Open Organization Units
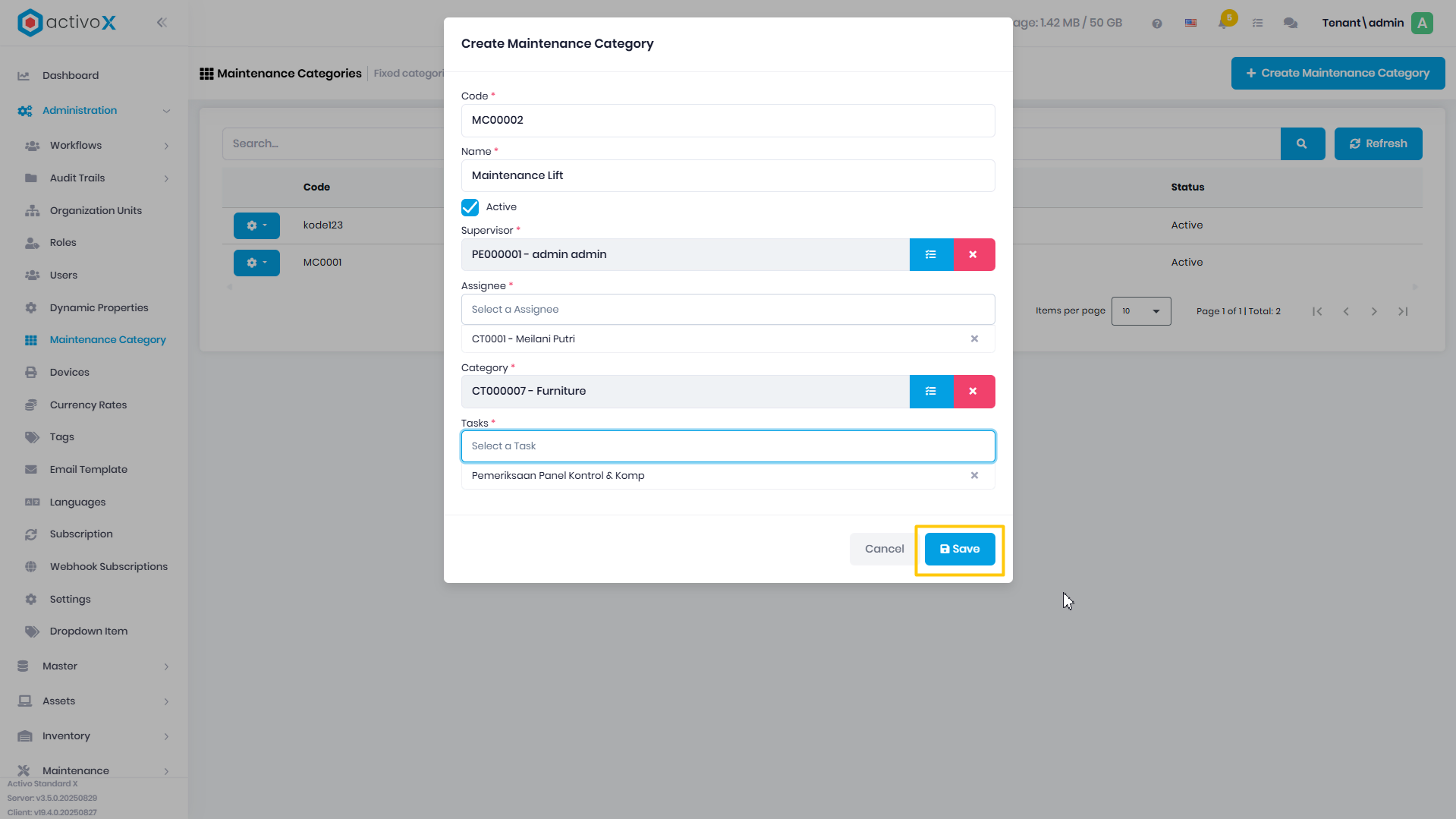 [96, 211]
